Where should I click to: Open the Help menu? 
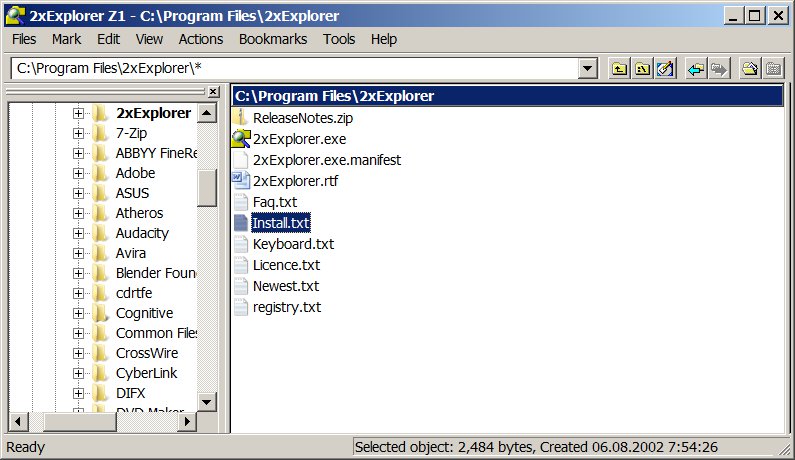pyautogui.click(x=383, y=39)
